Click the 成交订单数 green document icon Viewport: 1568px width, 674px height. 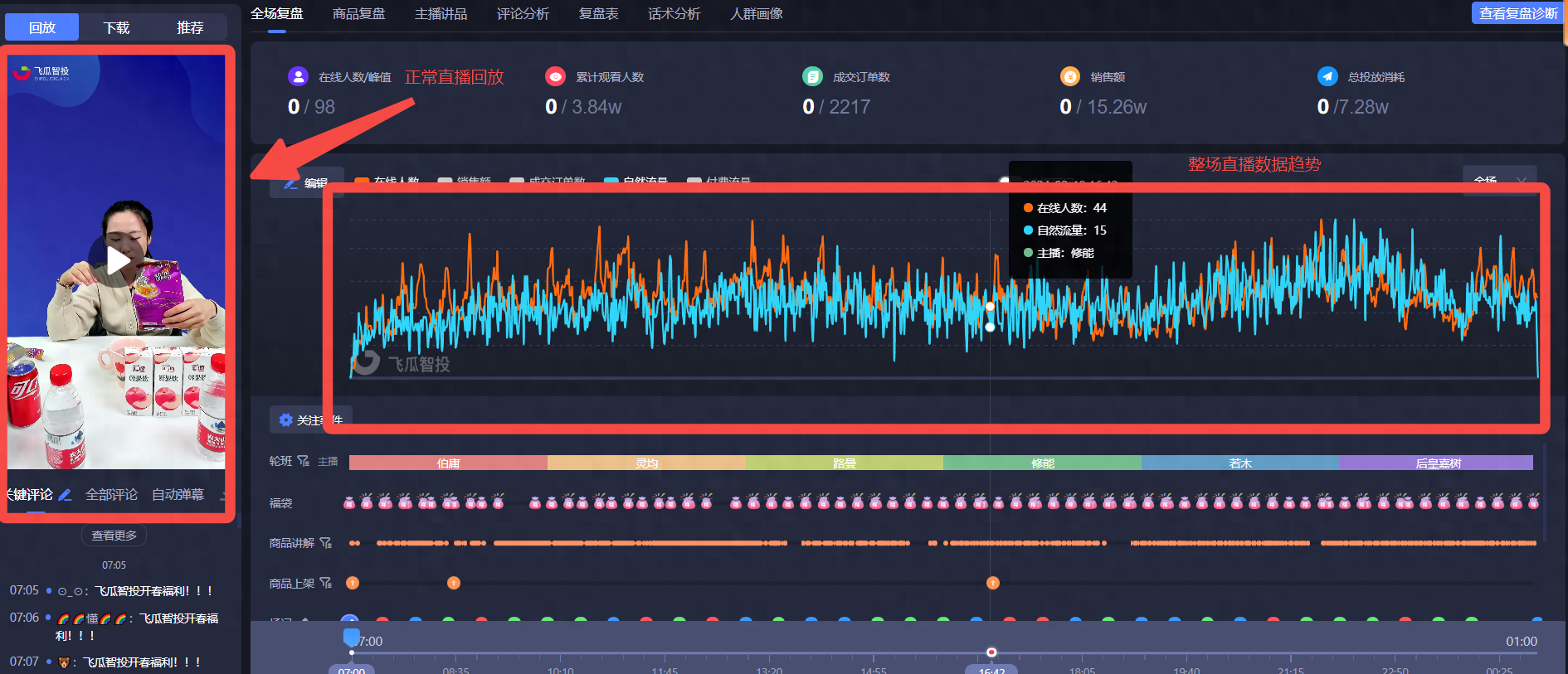click(812, 76)
